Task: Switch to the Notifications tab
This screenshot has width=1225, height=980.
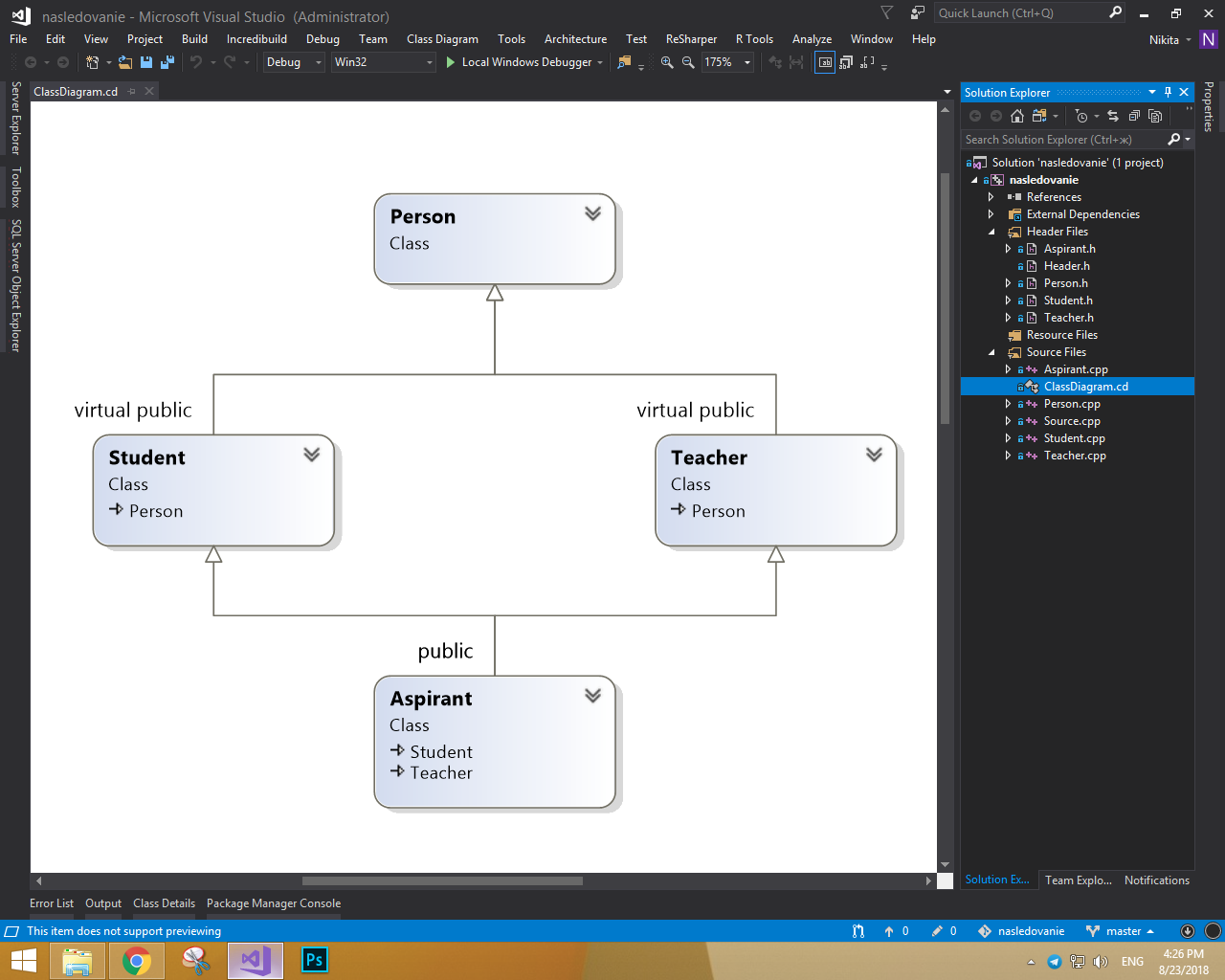Action: [1157, 880]
